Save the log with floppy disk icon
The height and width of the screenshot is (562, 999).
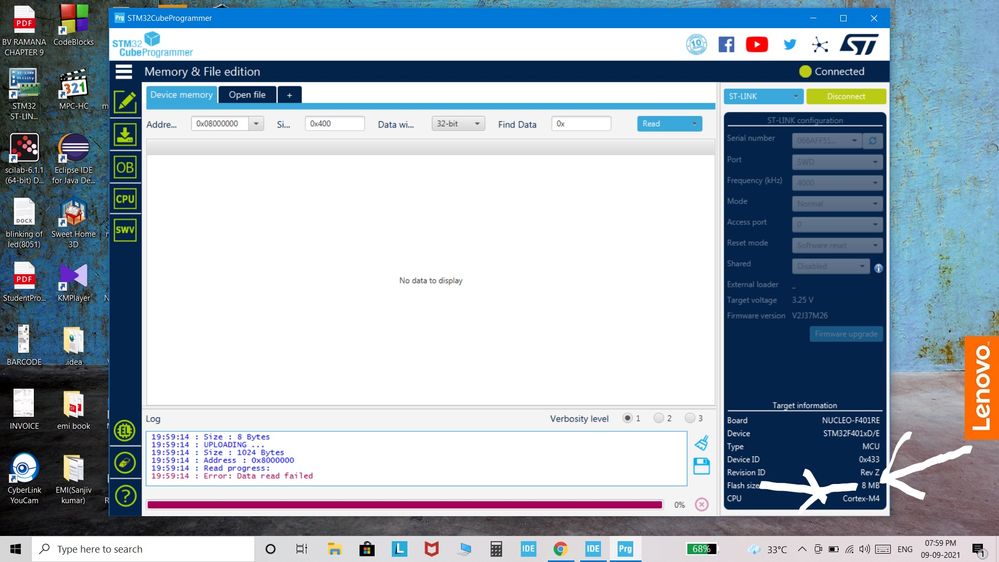(x=701, y=466)
